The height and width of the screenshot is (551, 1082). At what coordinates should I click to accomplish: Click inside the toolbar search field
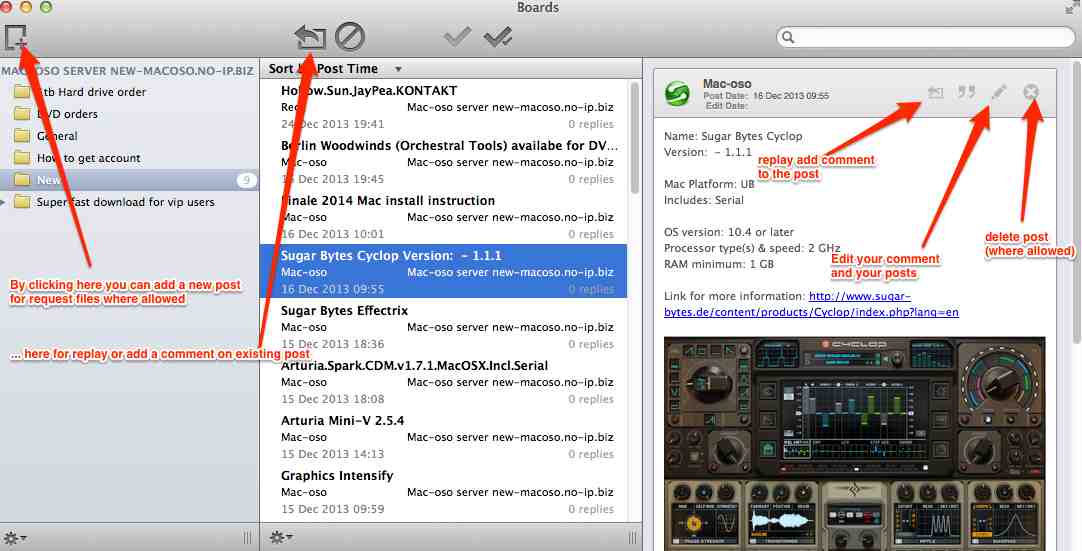[x=925, y=37]
